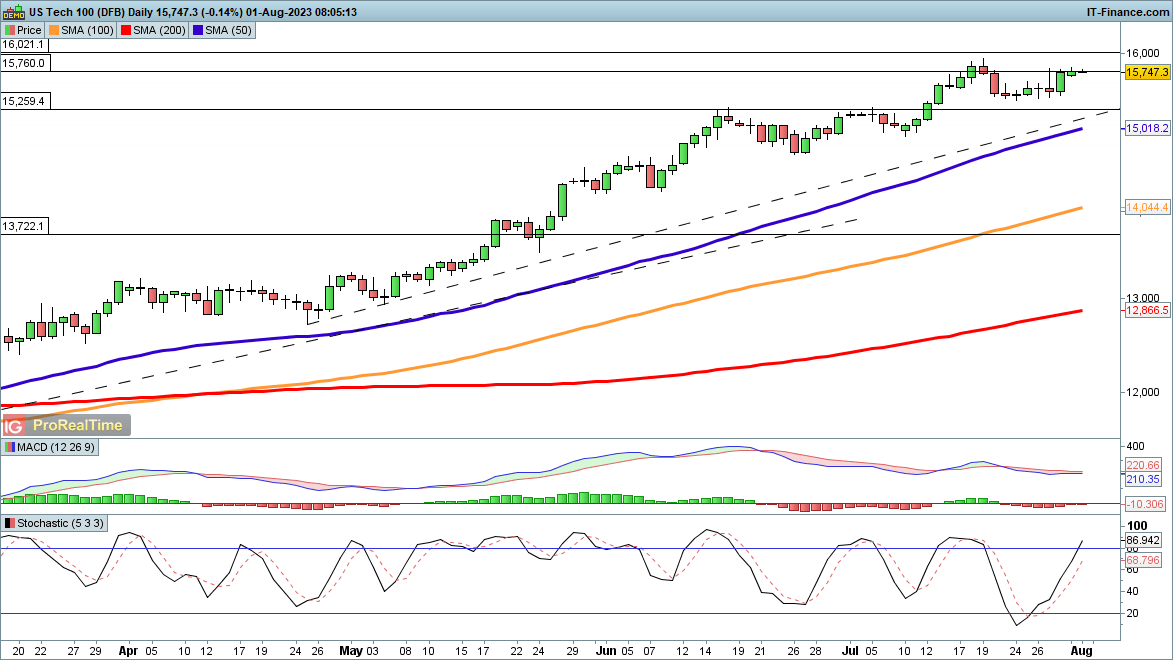Click the May label on the time axis

pyautogui.click(x=351, y=651)
